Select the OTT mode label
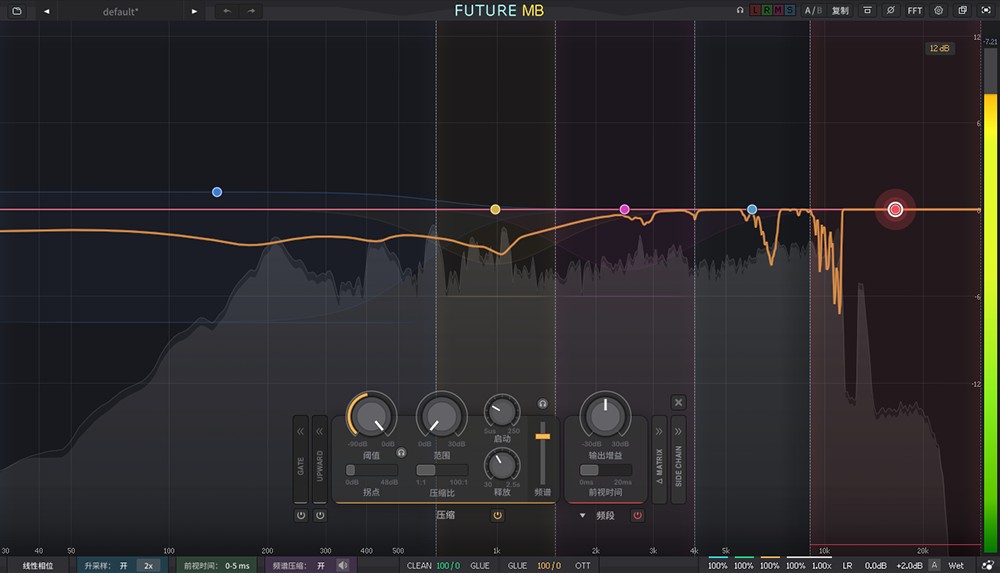Image resolution: width=1000 pixels, height=573 pixels. [x=582, y=565]
